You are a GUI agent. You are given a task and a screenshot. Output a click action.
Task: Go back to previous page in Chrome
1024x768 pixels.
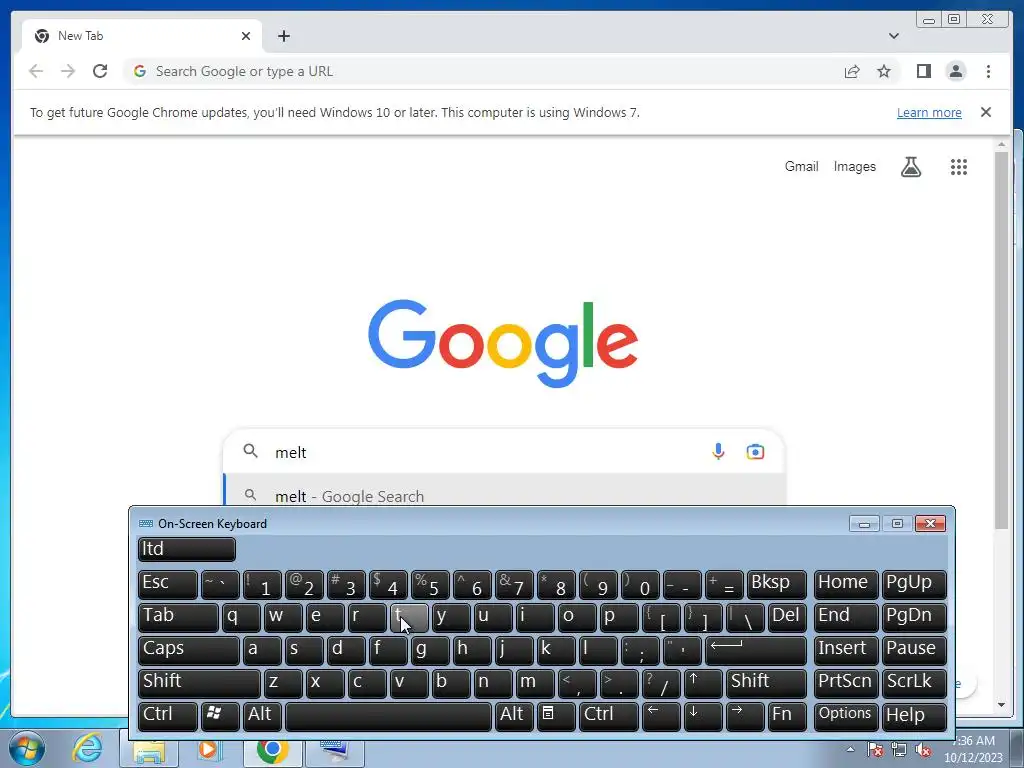click(x=36, y=71)
